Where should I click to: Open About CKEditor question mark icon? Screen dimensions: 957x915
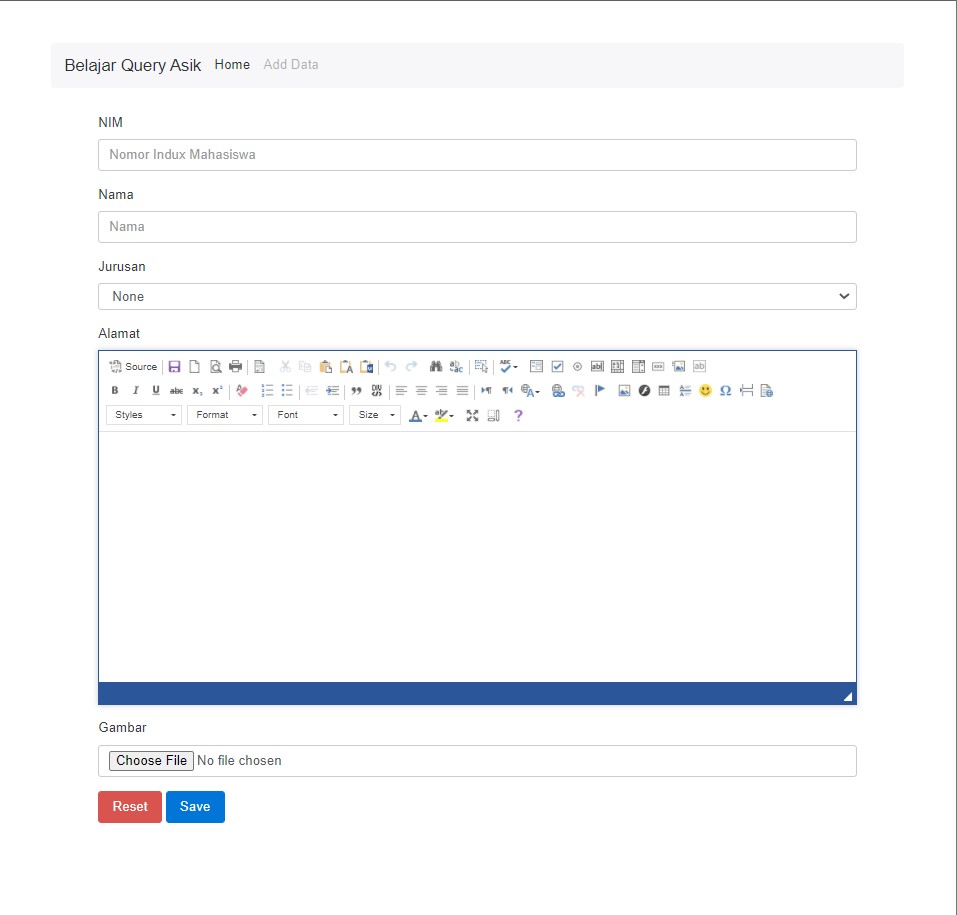[518, 415]
